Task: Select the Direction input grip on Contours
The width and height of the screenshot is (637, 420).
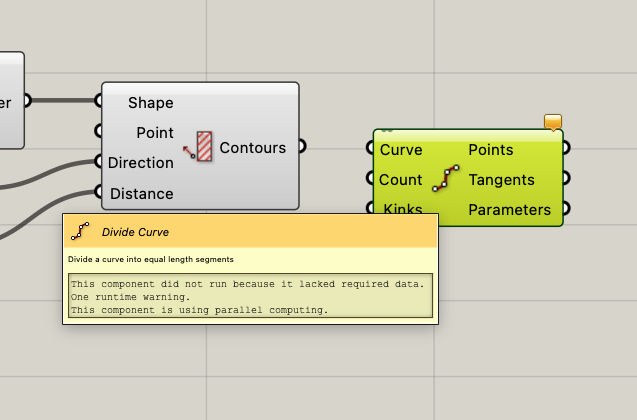Action: [99, 162]
